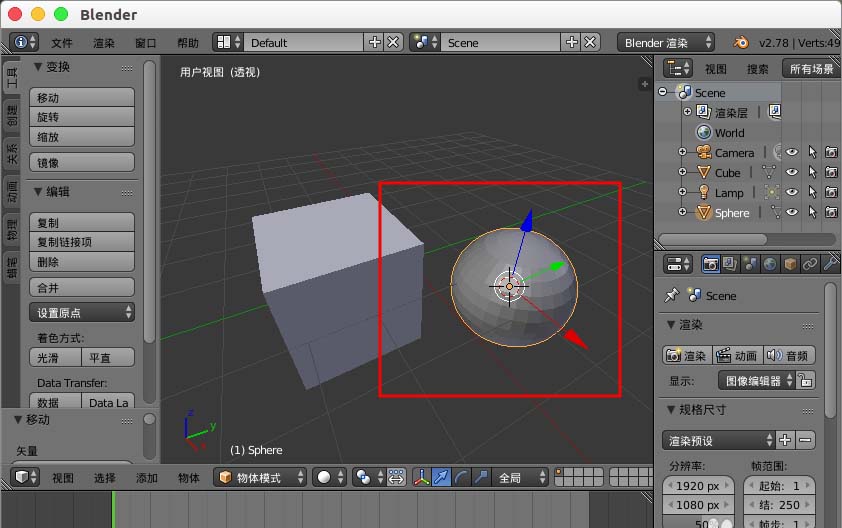
Task: Click the 旋转 button
Action: [82, 117]
